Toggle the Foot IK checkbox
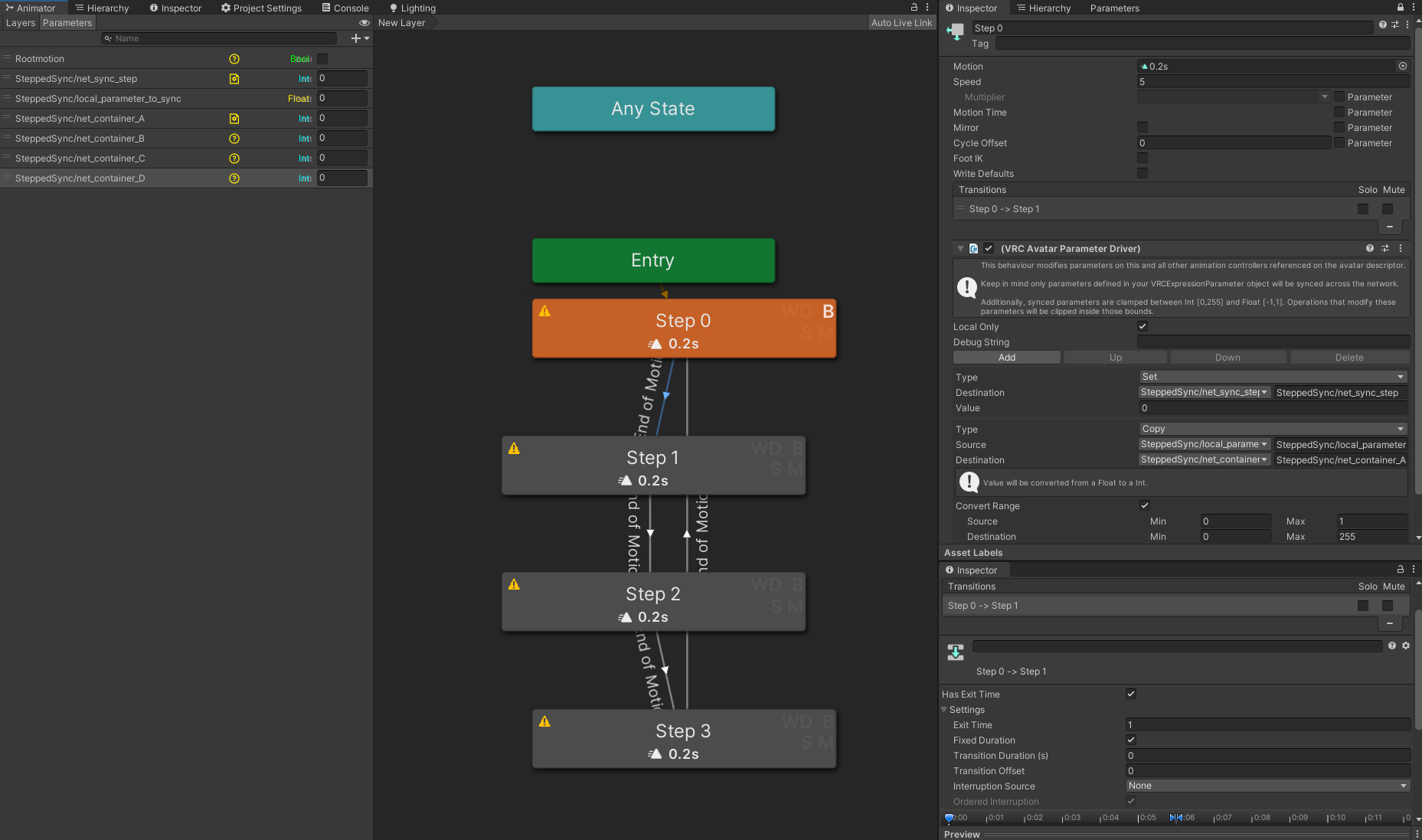This screenshot has width=1422, height=840. [1143, 158]
